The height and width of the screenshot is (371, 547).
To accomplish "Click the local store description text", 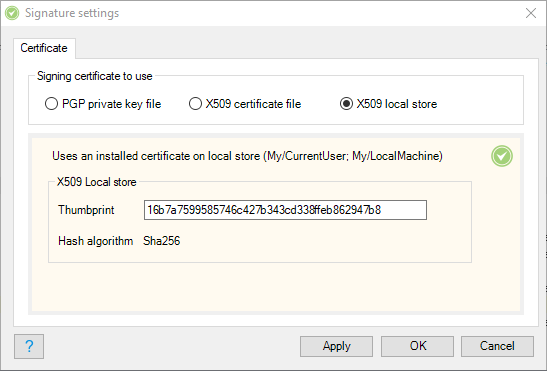I will click(247, 156).
